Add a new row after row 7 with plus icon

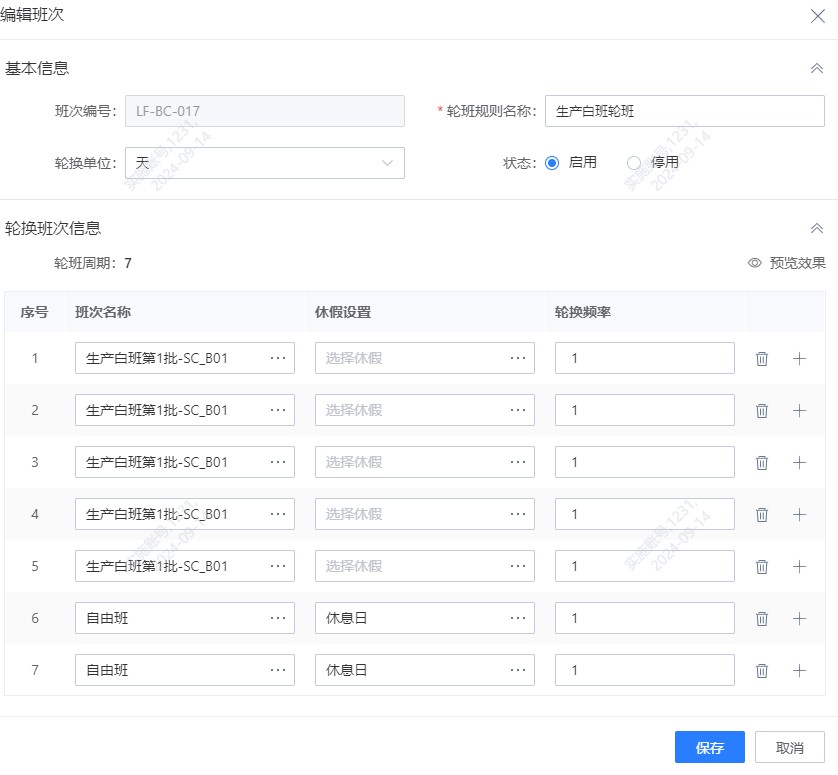coord(799,669)
